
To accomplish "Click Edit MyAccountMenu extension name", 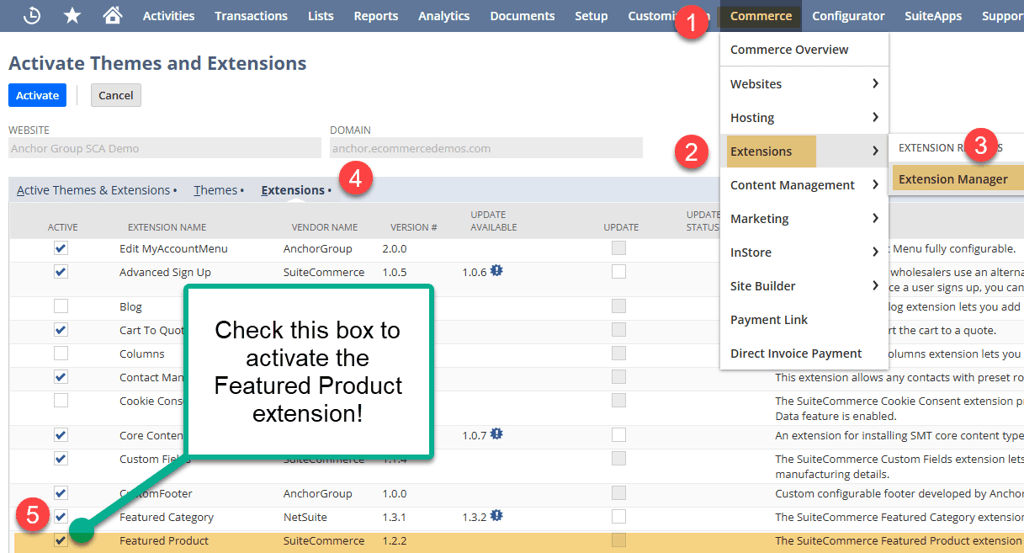I will [174, 249].
